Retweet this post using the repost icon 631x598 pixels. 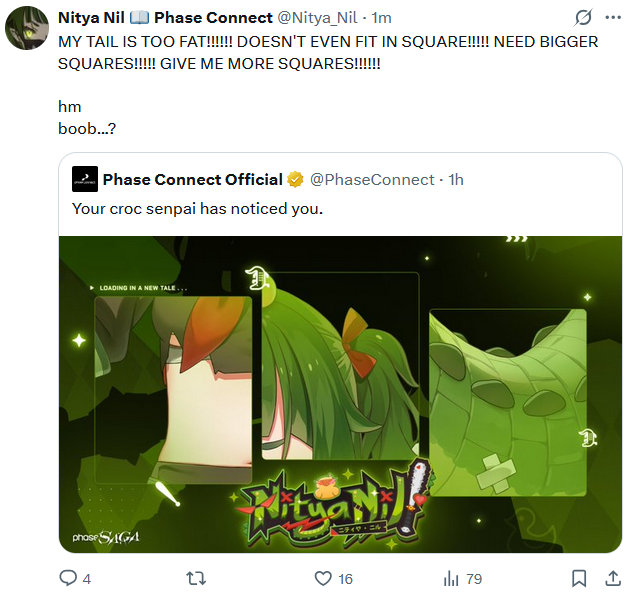pyautogui.click(x=196, y=579)
